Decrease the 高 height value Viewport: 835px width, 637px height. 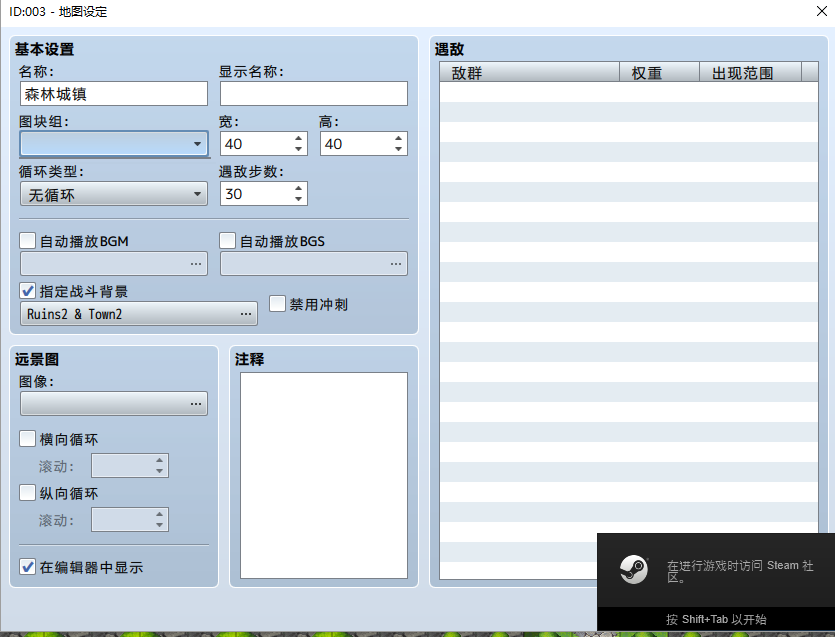398,149
